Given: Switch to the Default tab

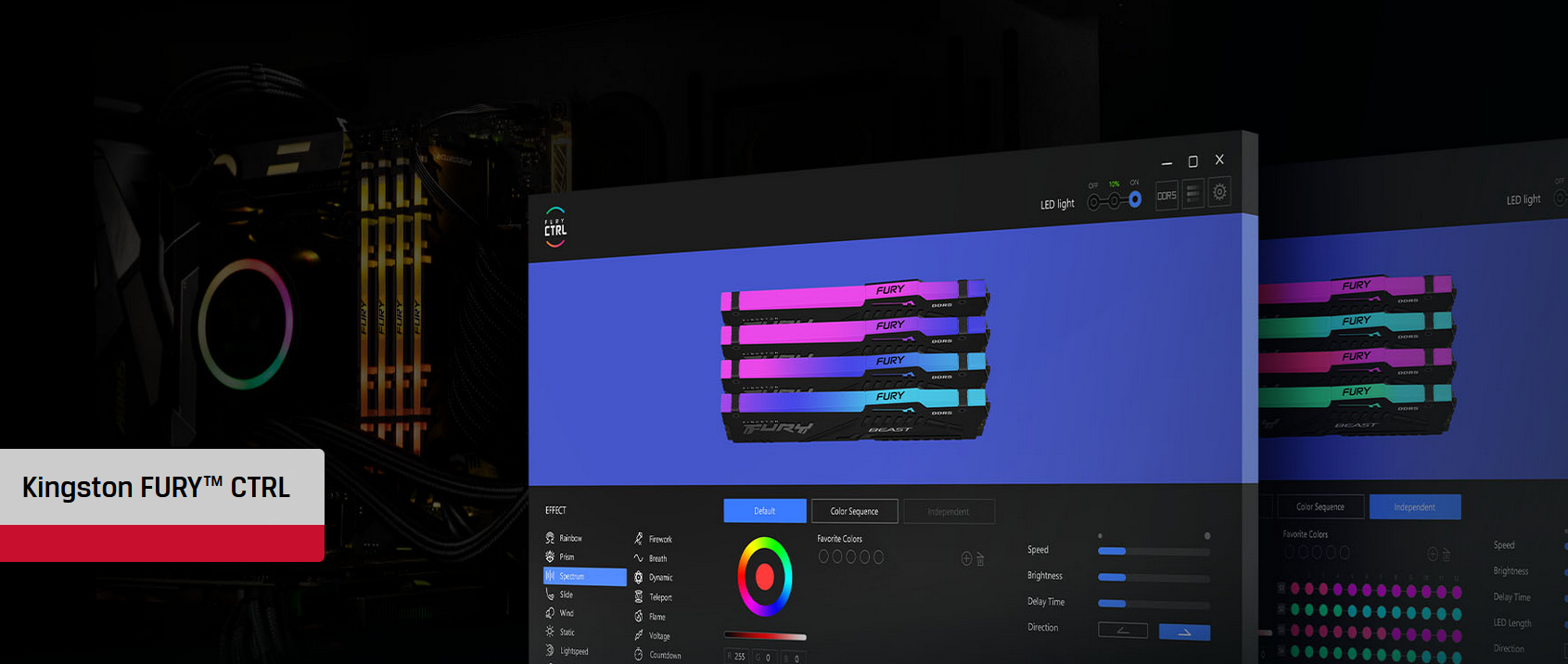Looking at the screenshot, I should 765,511.
